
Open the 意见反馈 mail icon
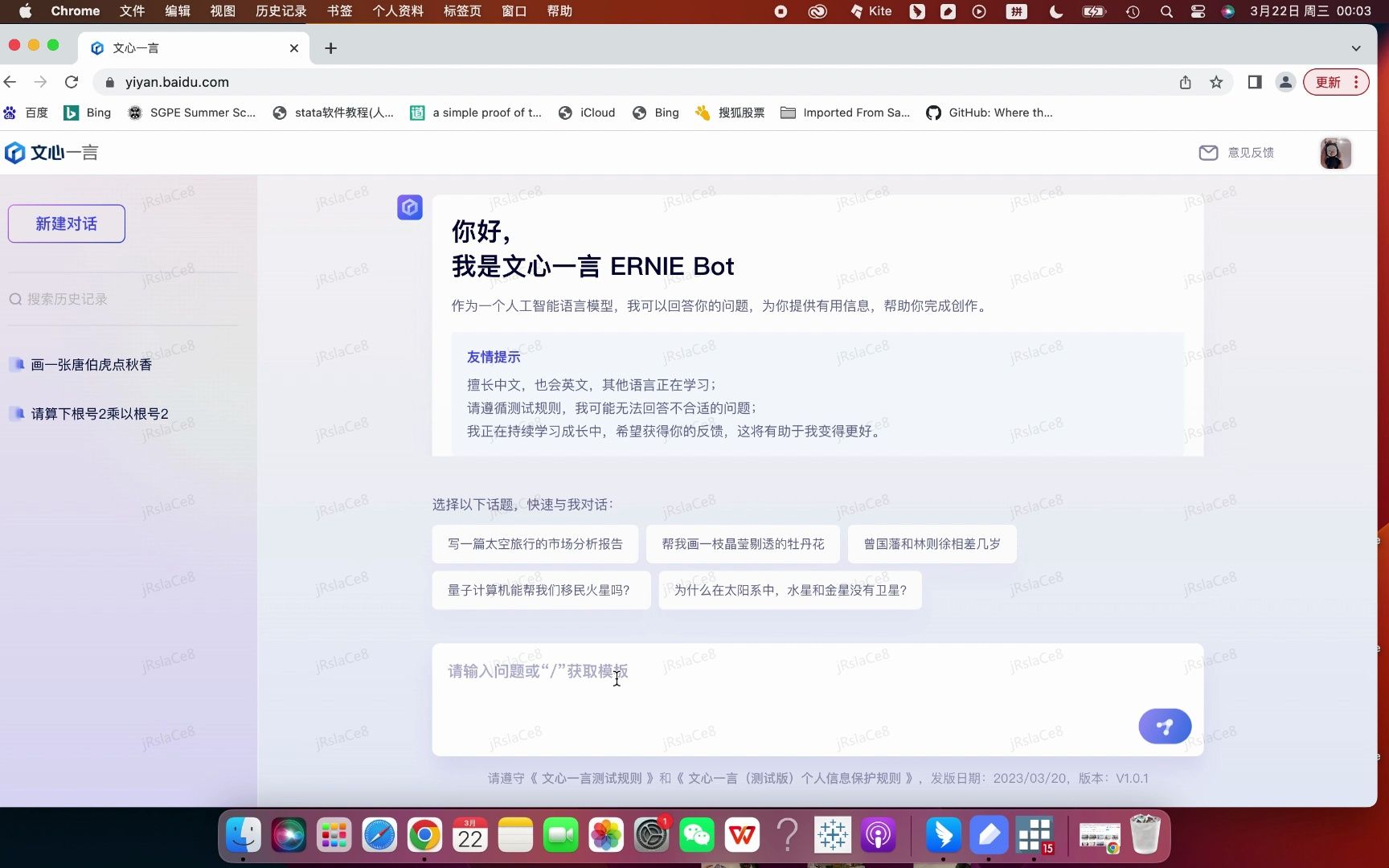pyautogui.click(x=1208, y=153)
